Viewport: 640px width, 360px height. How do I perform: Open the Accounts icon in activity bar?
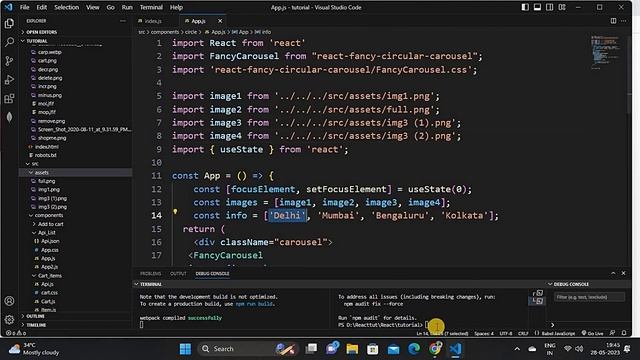pyautogui.click(x=9, y=301)
